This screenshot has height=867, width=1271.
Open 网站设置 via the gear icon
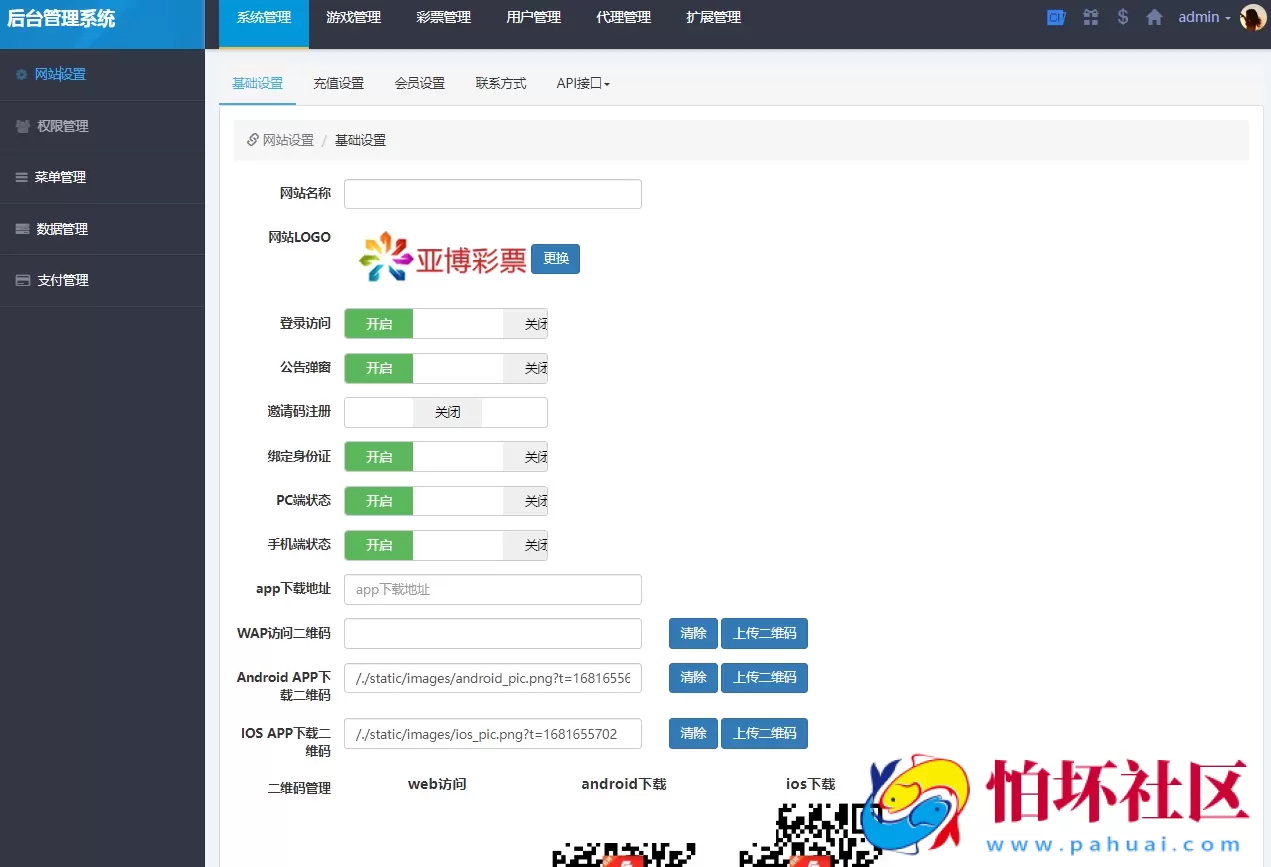coord(22,74)
